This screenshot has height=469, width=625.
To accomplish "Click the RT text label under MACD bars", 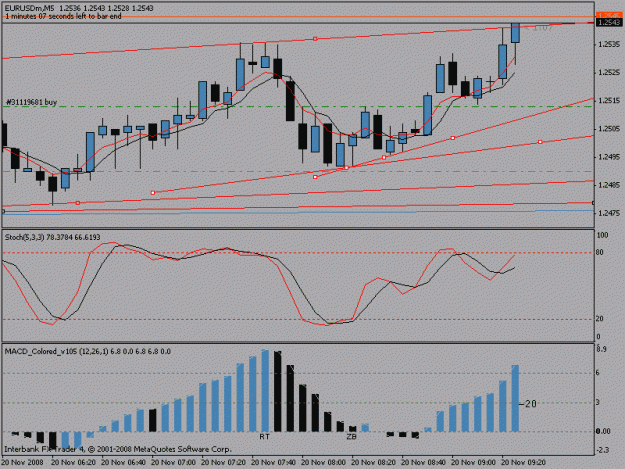I will click(264, 437).
